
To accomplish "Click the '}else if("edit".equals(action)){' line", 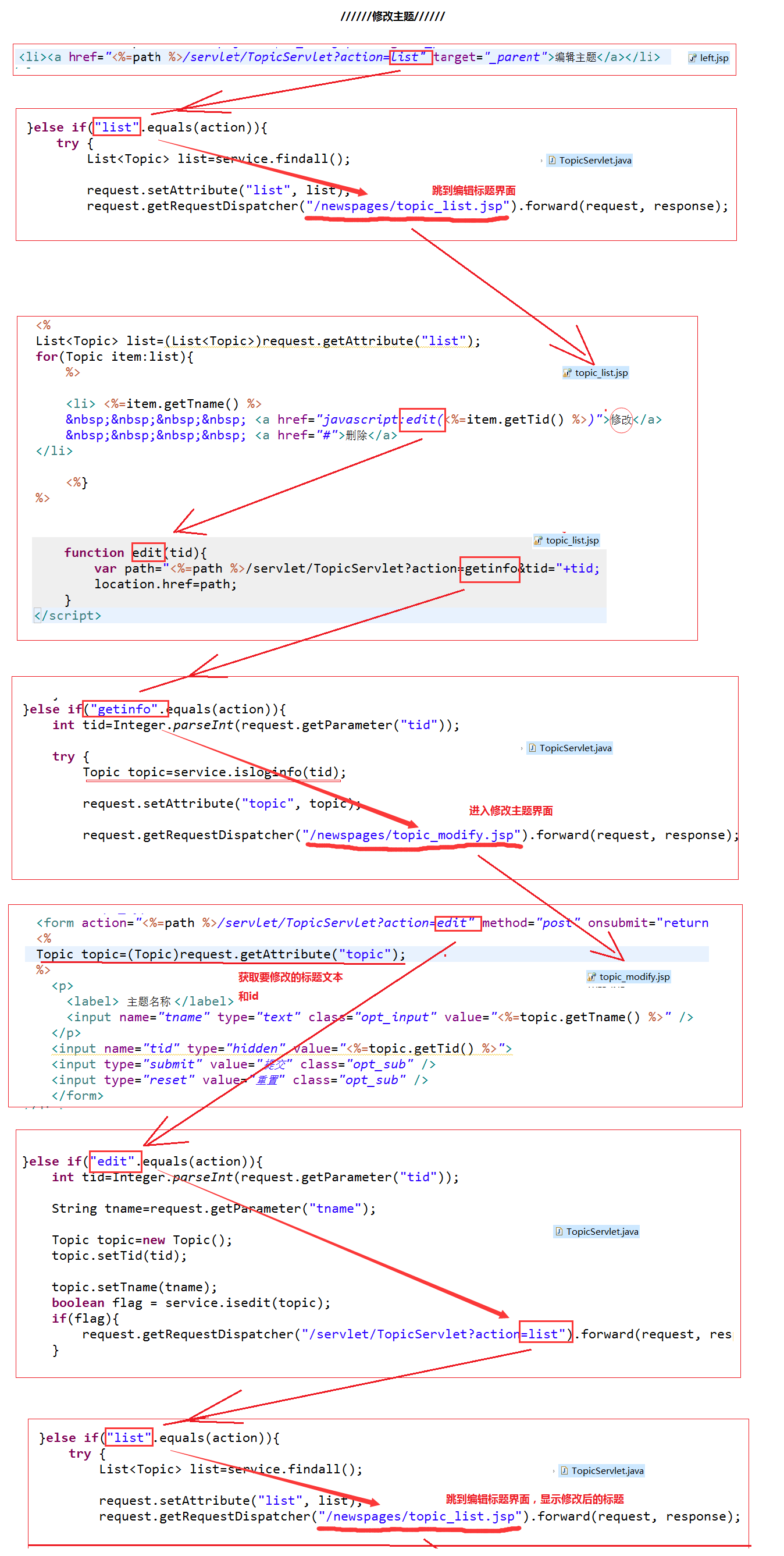I will pos(142,1161).
